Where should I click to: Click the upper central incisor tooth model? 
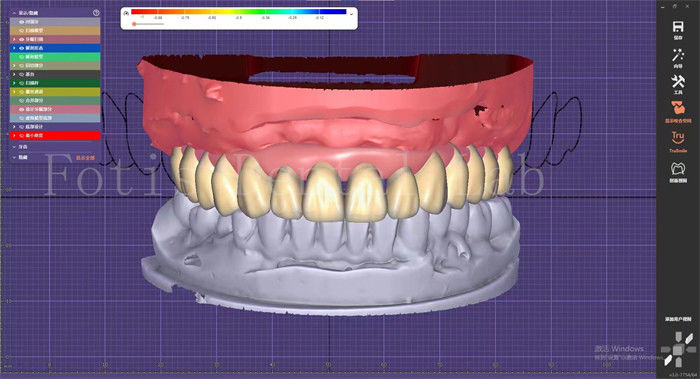point(322,191)
